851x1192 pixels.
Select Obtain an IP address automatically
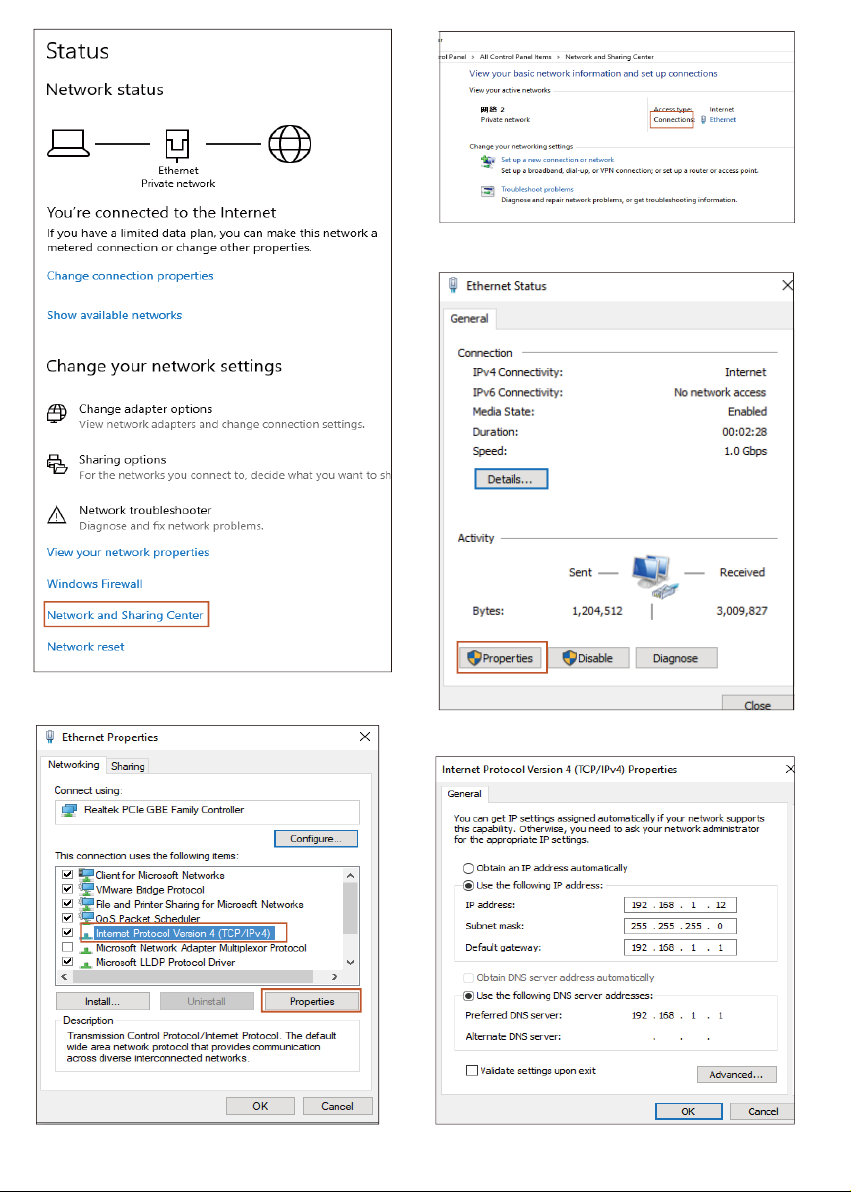coord(466,868)
